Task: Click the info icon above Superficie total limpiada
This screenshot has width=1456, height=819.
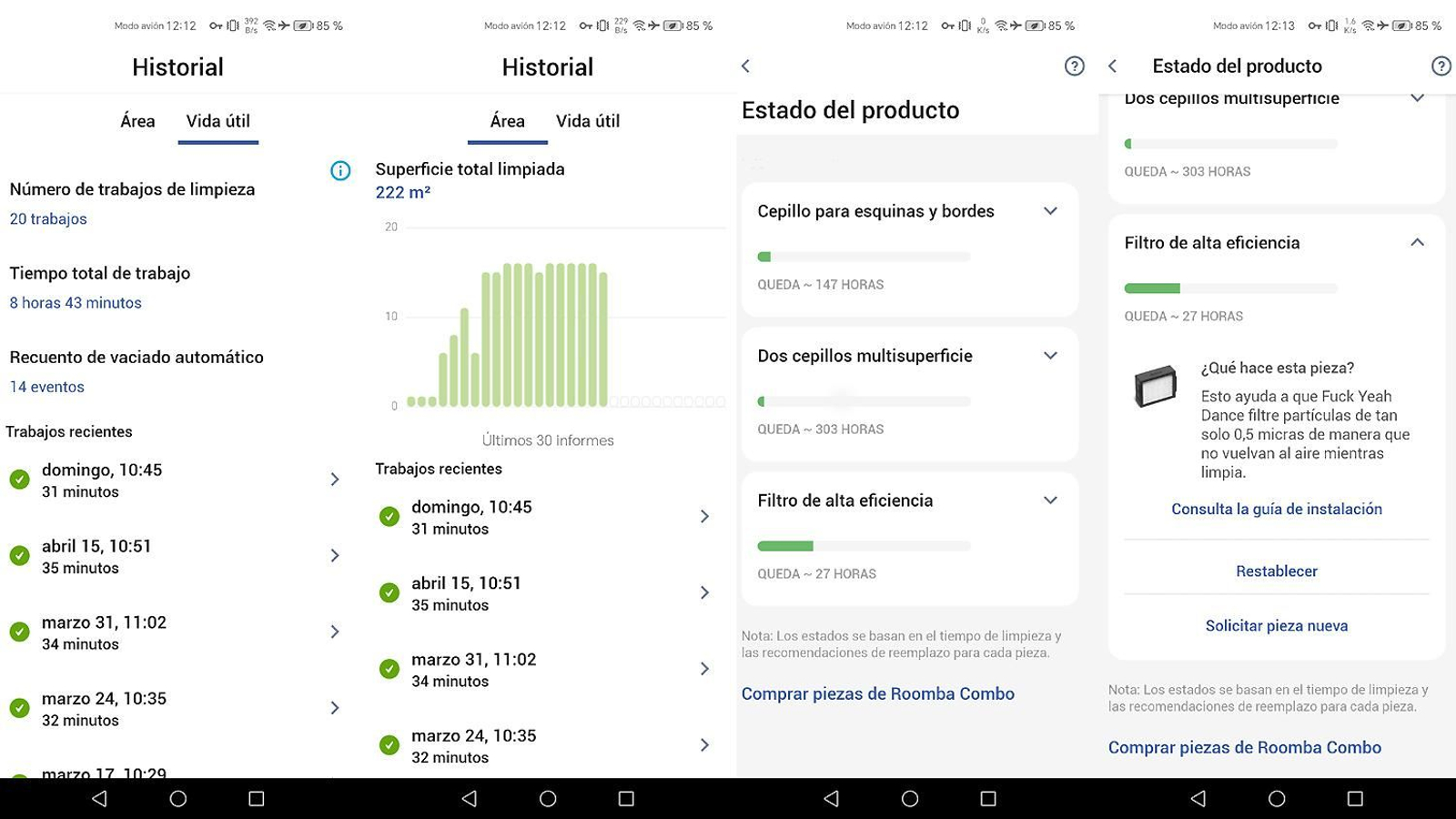Action: pos(340,171)
